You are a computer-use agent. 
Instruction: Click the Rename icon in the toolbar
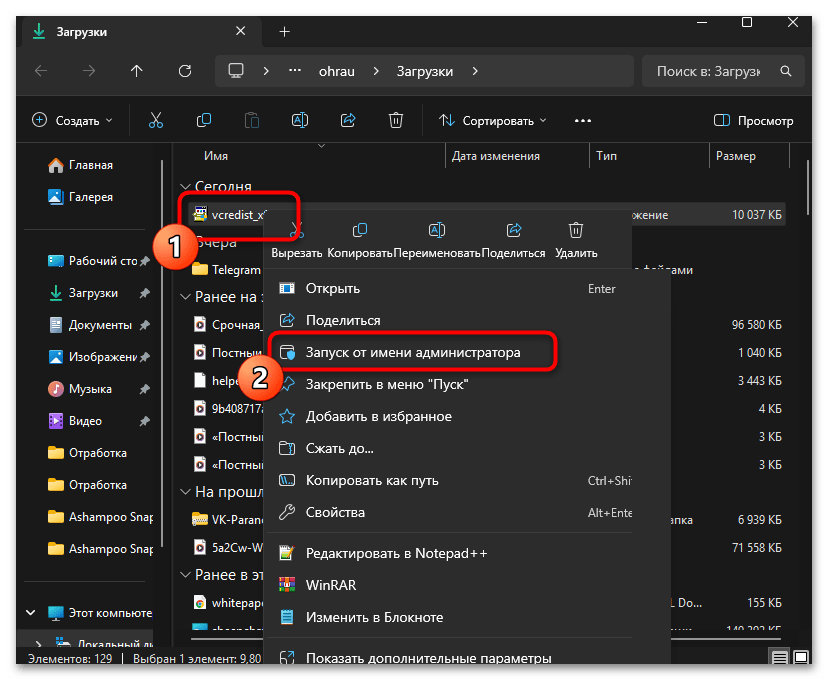[x=300, y=121]
